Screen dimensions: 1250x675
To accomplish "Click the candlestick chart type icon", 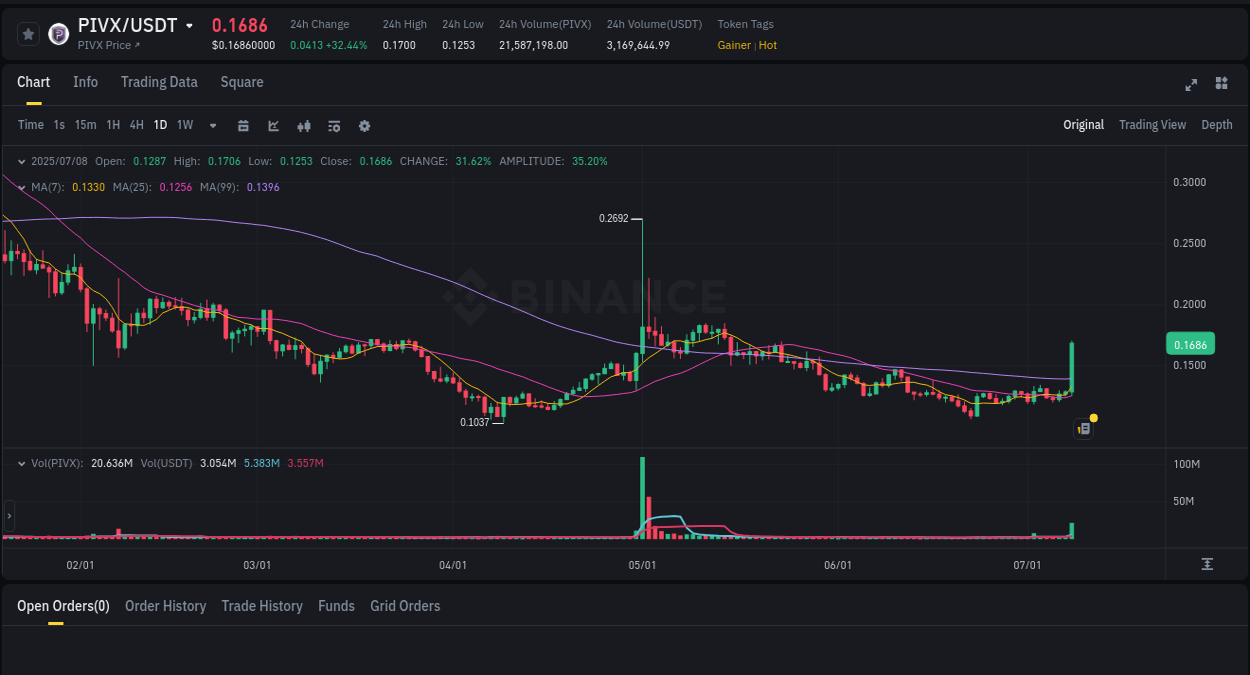I will click(303, 125).
